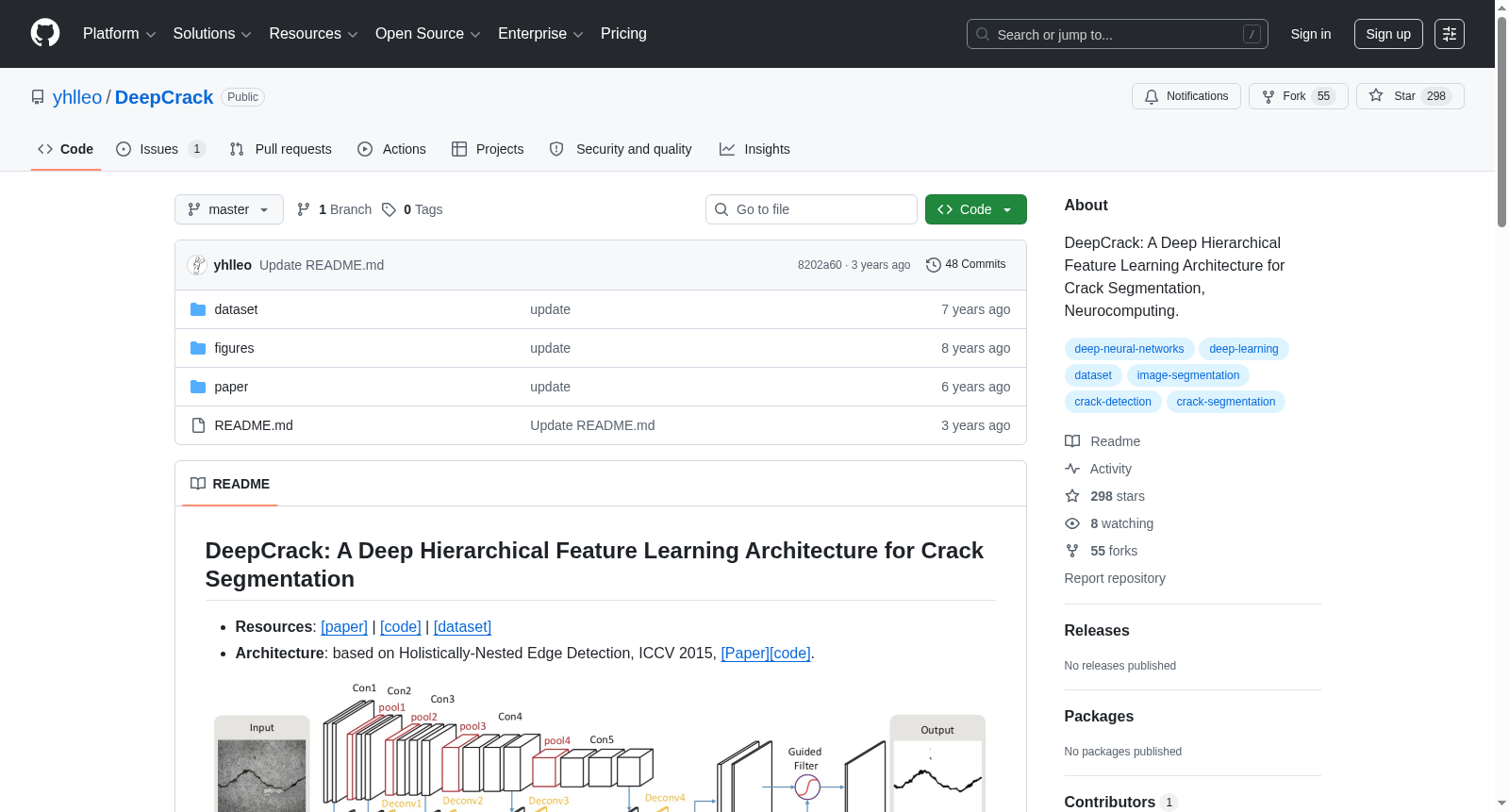The height and width of the screenshot is (812, 1509).
Task: Open the README.md file
Action: click(x=254, y=425)
